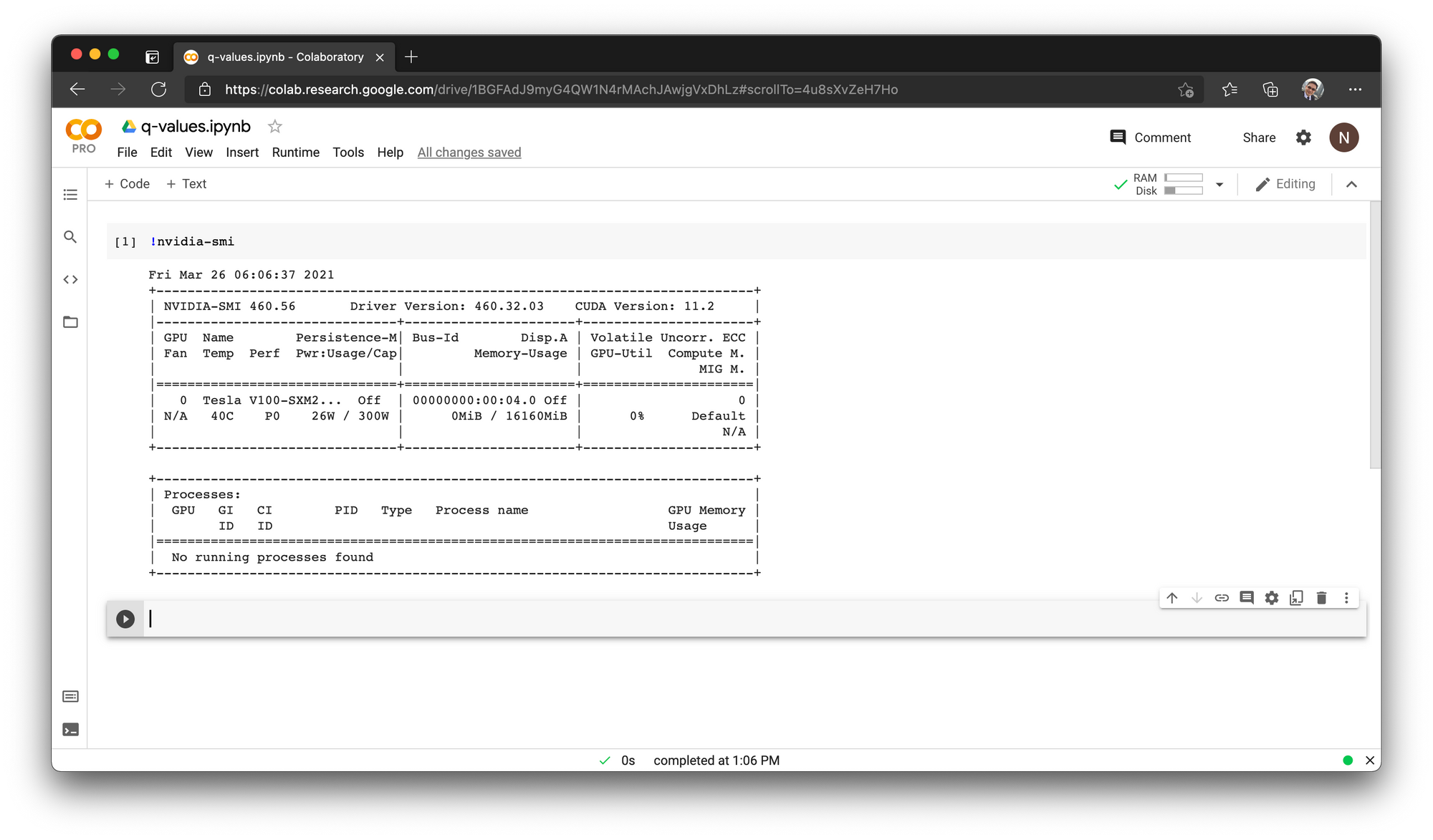The height and width of the screenshot is (840, 1433).
Task: Run the empty code cell
Action: [125, 619]
